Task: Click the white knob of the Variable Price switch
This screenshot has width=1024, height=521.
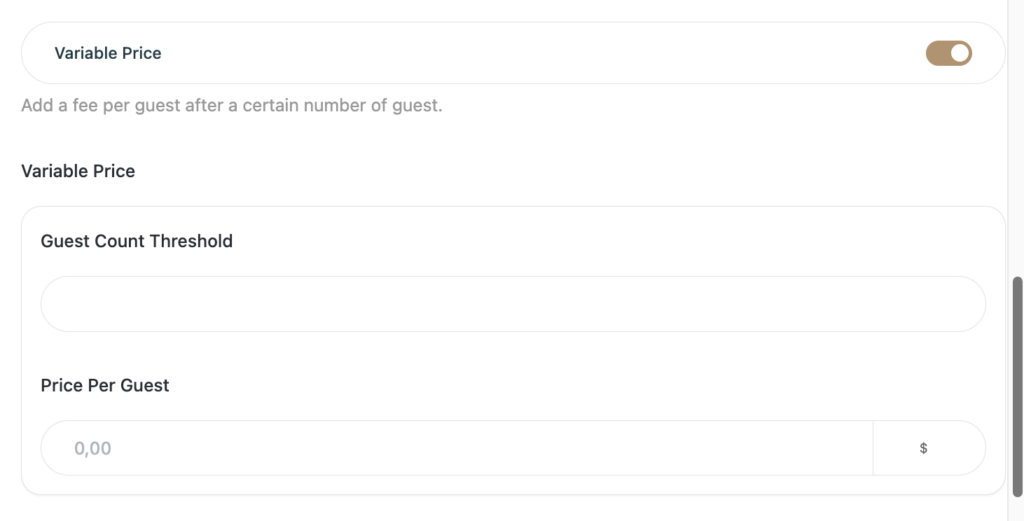Action: (959, 53)
